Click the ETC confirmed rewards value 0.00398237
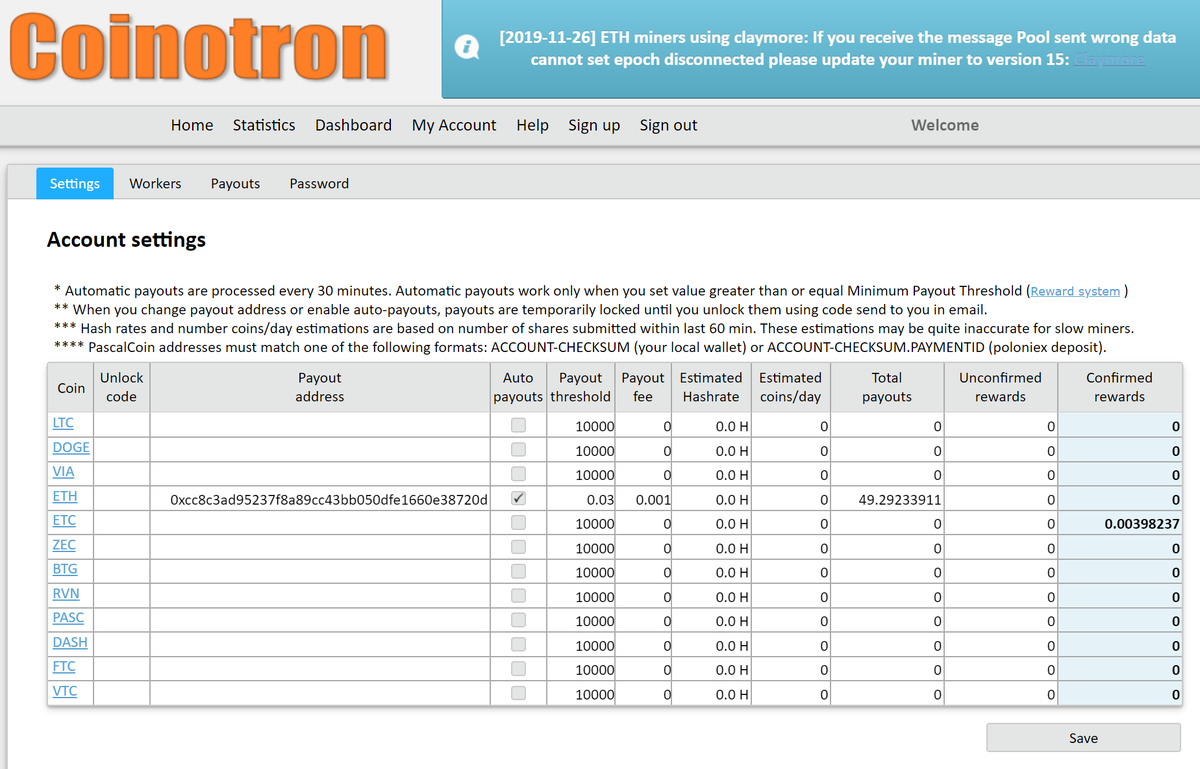The width and height of the screenshot is (1200, 769). (1142, 523)
